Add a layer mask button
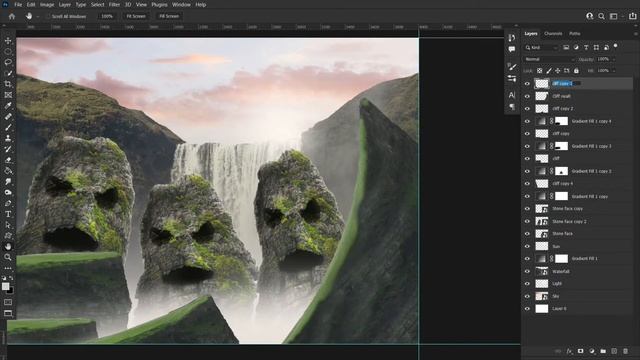The height and width of the screenshot is (360, 640). tap(580, 351)
